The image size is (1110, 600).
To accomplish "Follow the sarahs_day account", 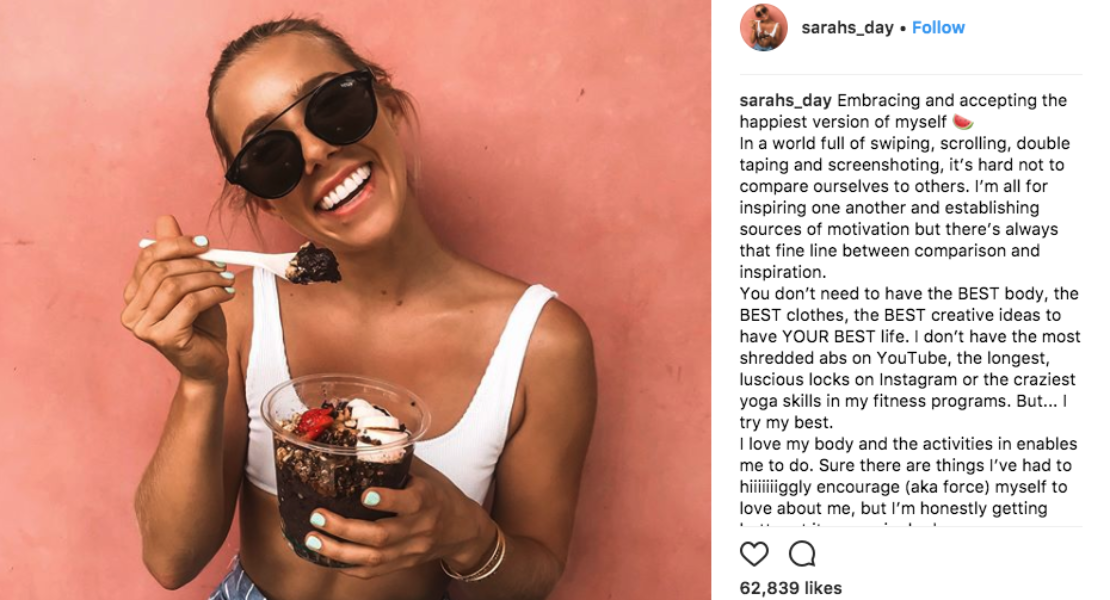I will (x=938, y=28).
